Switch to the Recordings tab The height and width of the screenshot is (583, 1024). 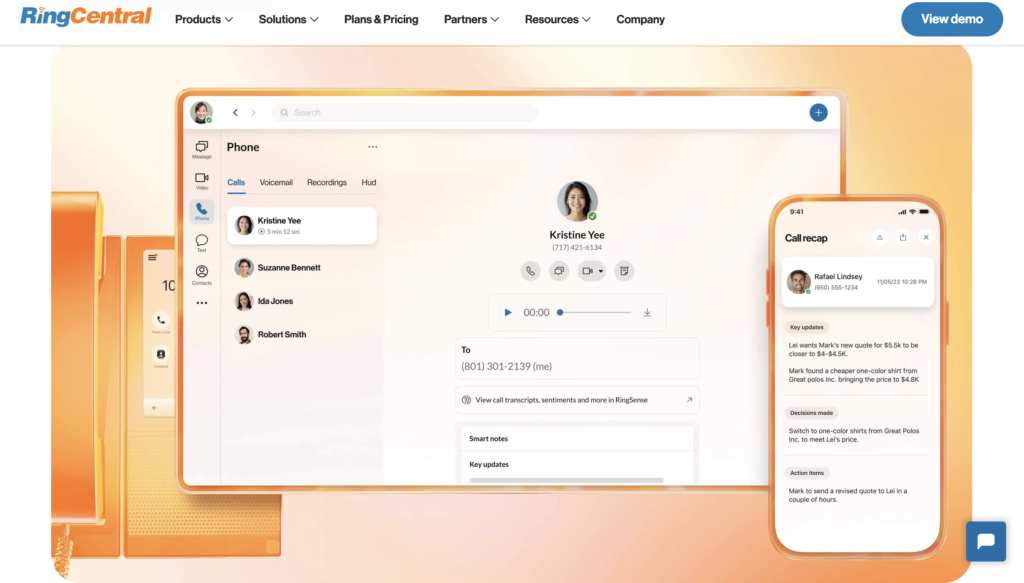[327, 183]
